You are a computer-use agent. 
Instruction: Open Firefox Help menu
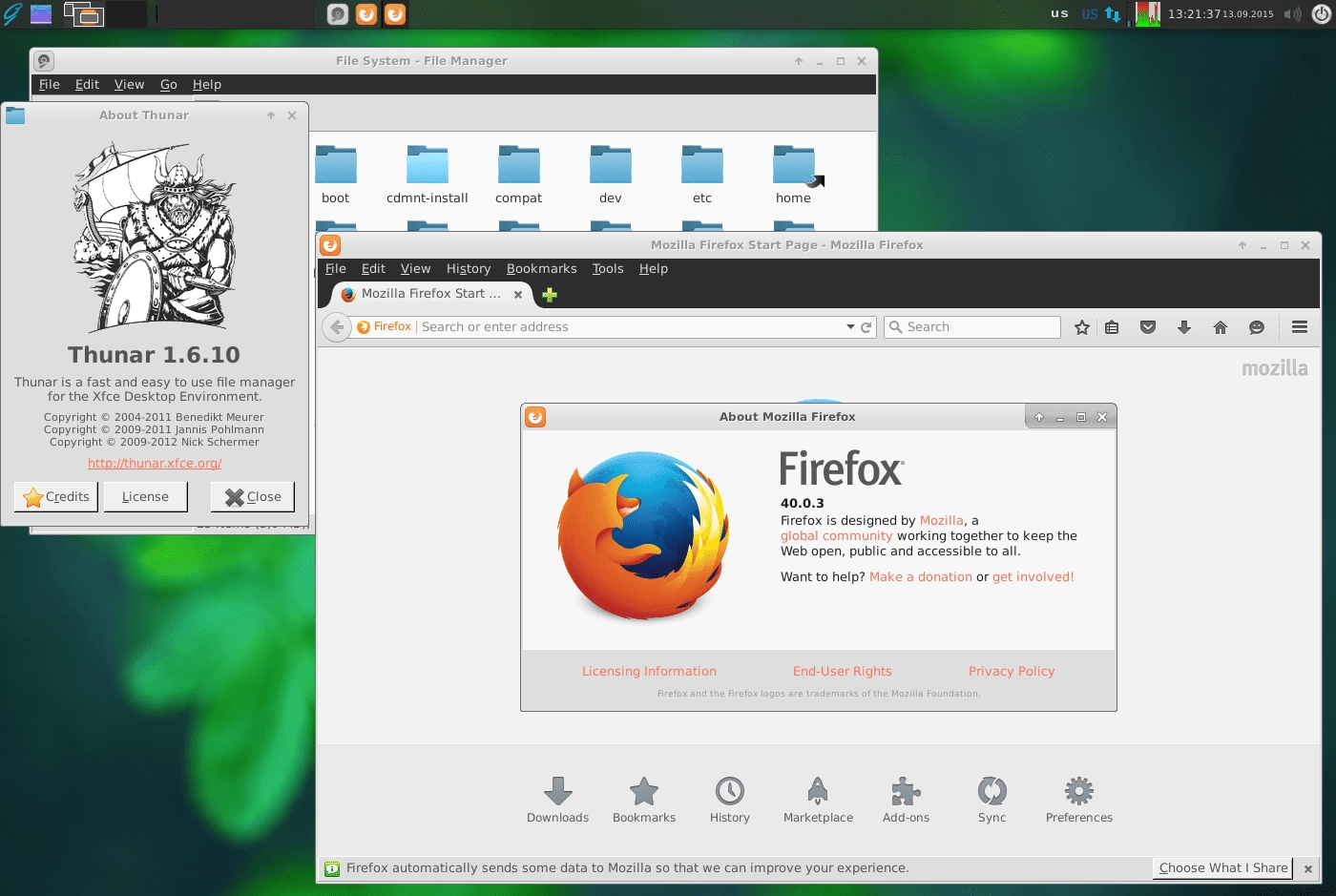point(654,269)
